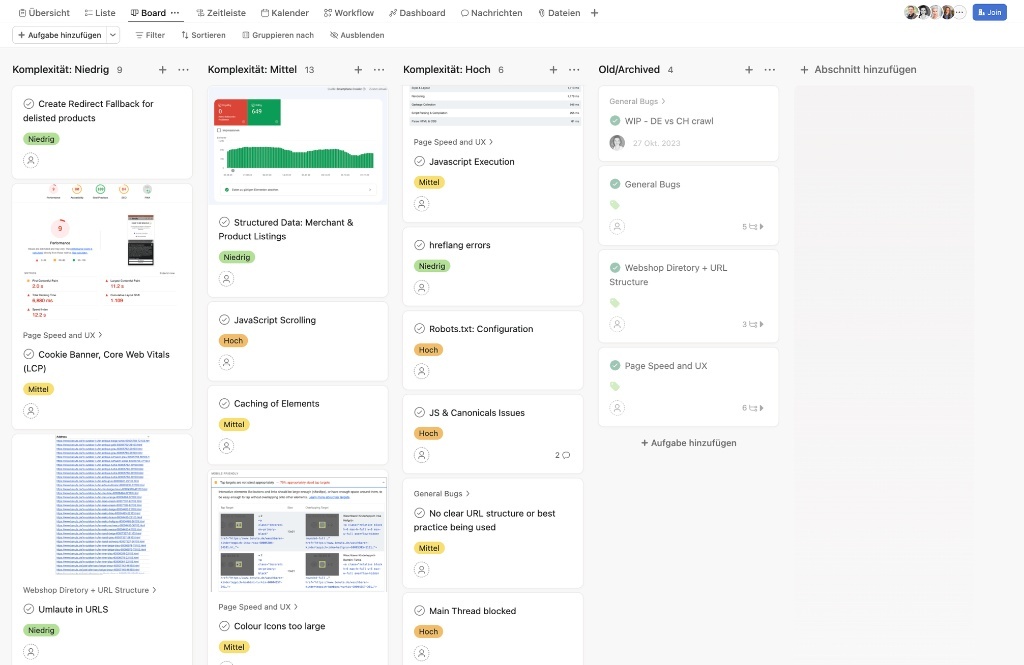This screenshot has width=1024, height=665.
Task: Open the dropdown arrow next to 'Aufgabe hinzufügen'
Action: 113,33
